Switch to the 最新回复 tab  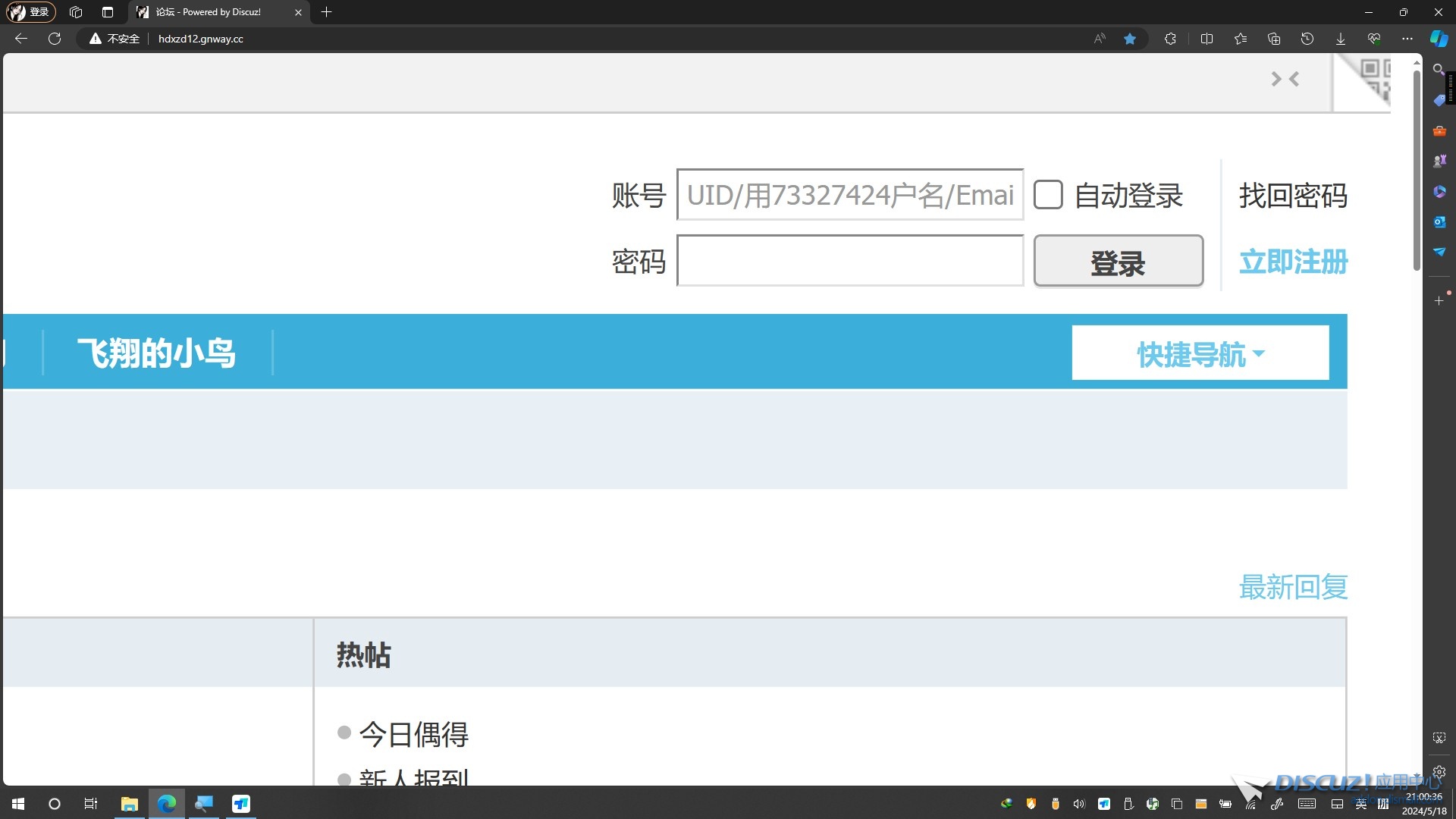(1293, 587)
